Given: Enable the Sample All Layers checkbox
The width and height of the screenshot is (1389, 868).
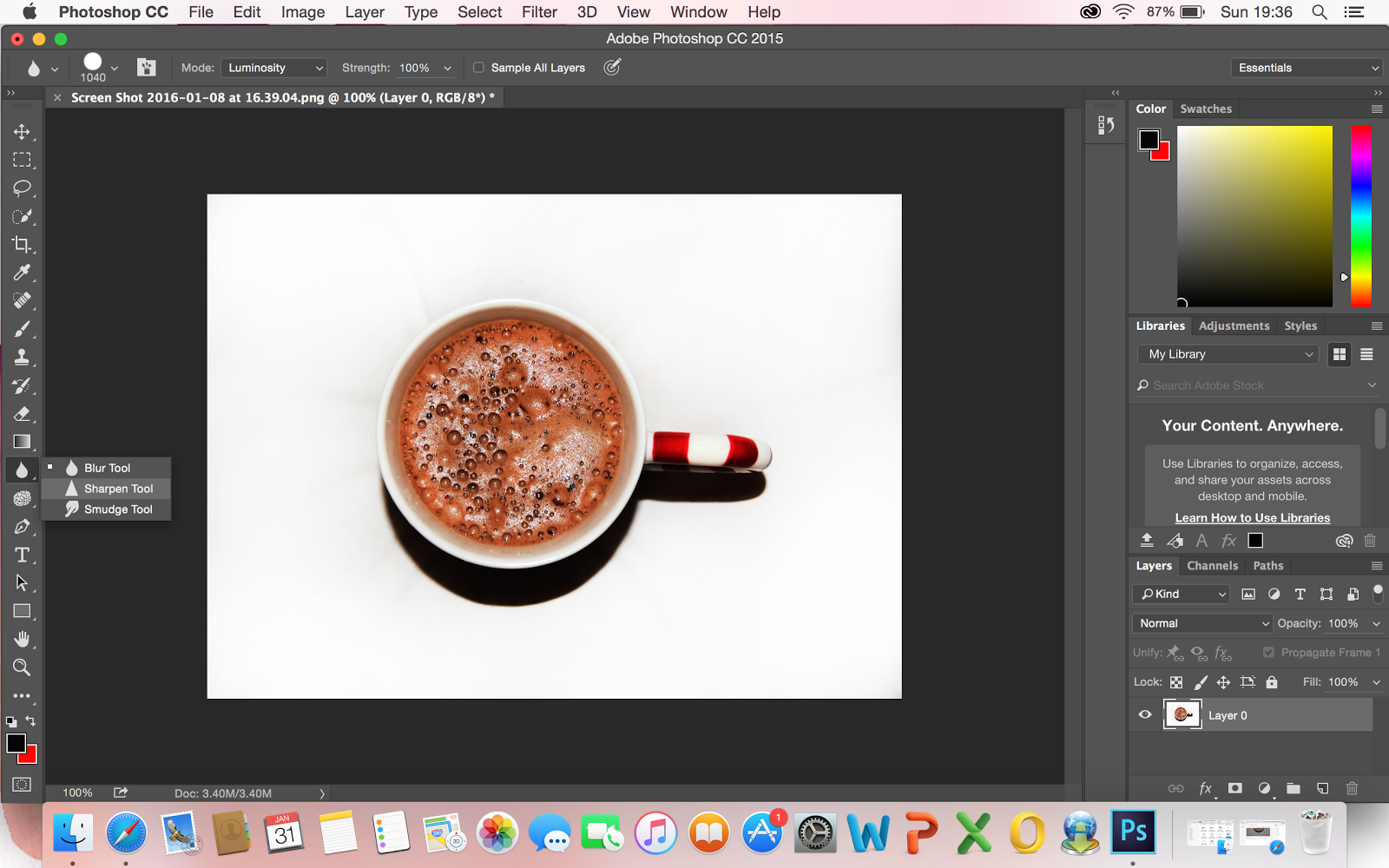Looking at the screenshot, I should click(x=478, y=68).
